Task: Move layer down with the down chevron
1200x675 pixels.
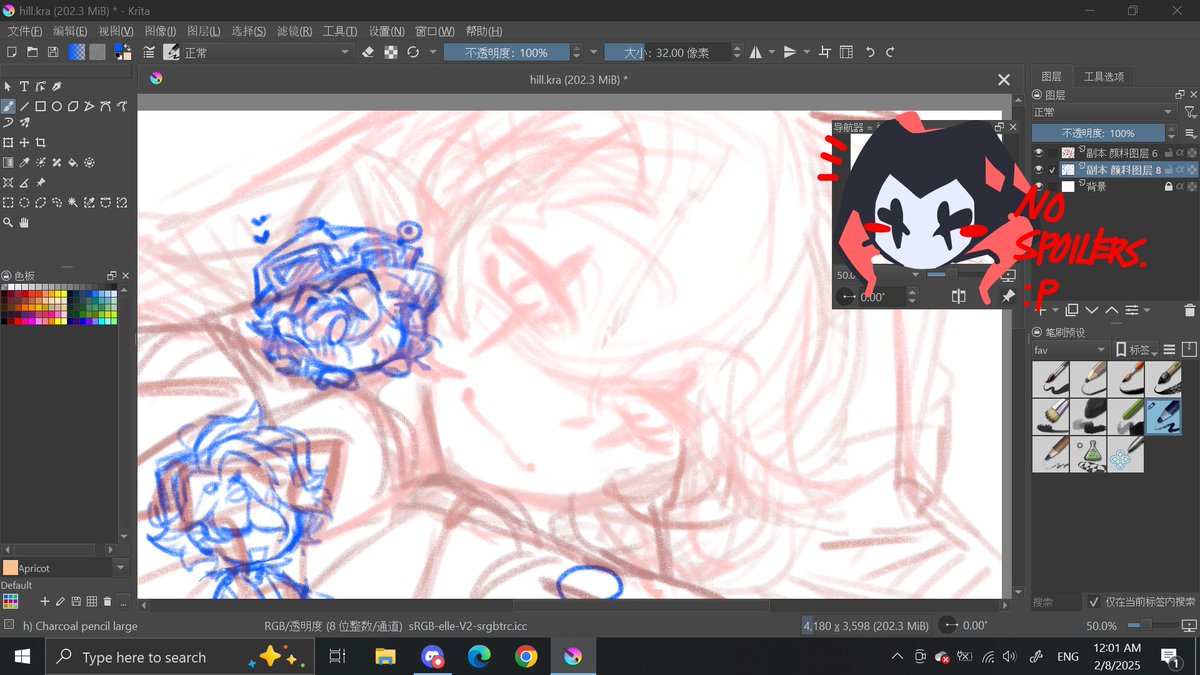Action: point(1092,310)
